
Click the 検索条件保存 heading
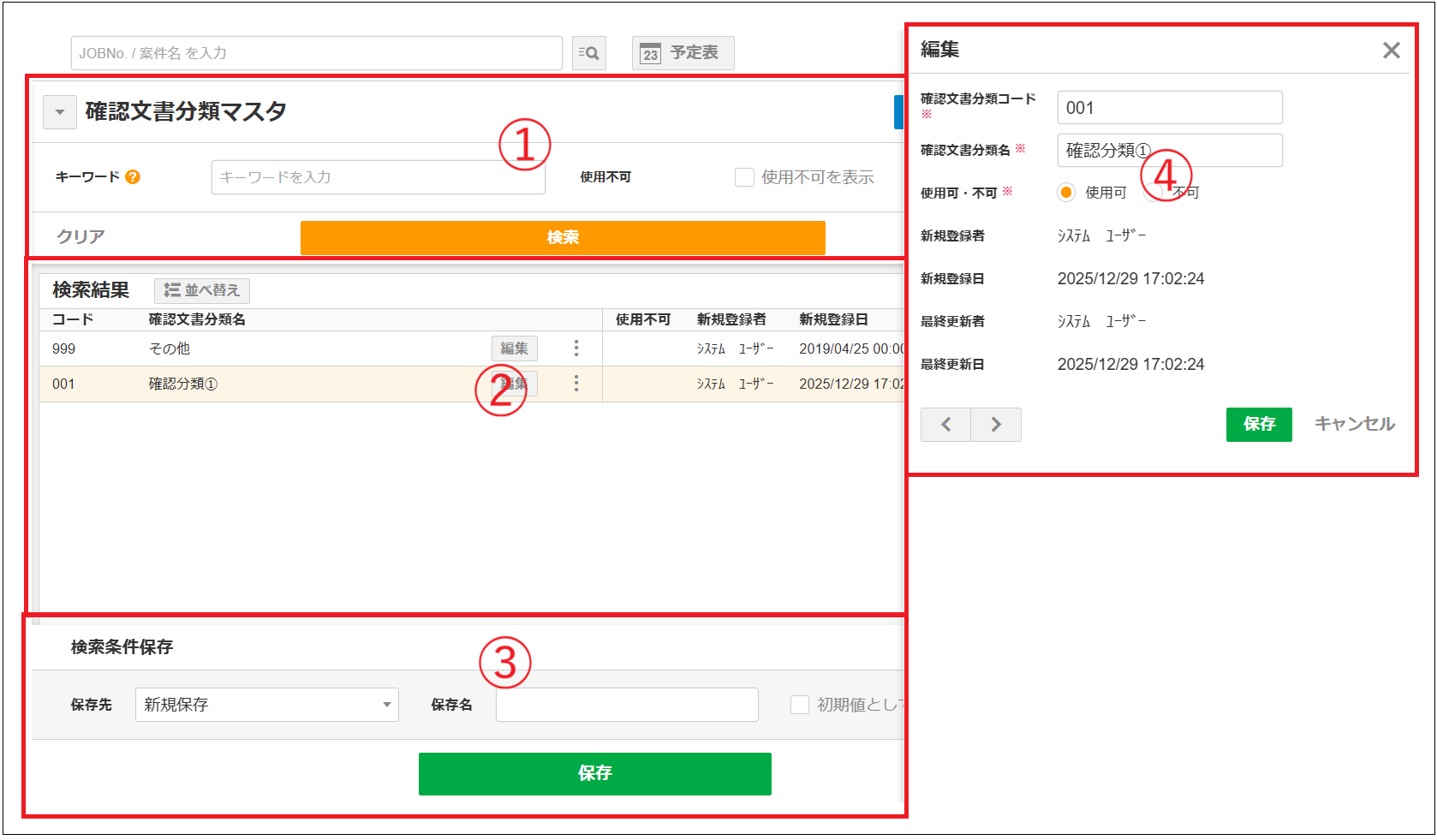click(122, 647)
